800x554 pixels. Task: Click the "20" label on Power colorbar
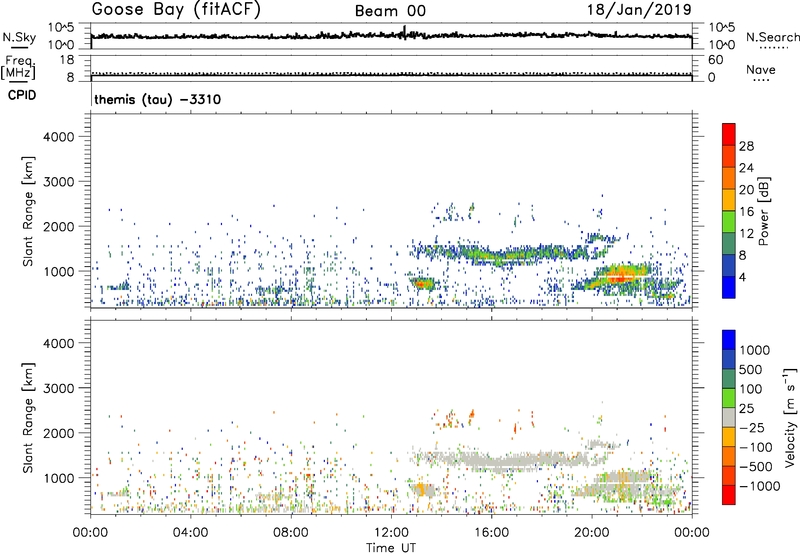coord(746,190)
